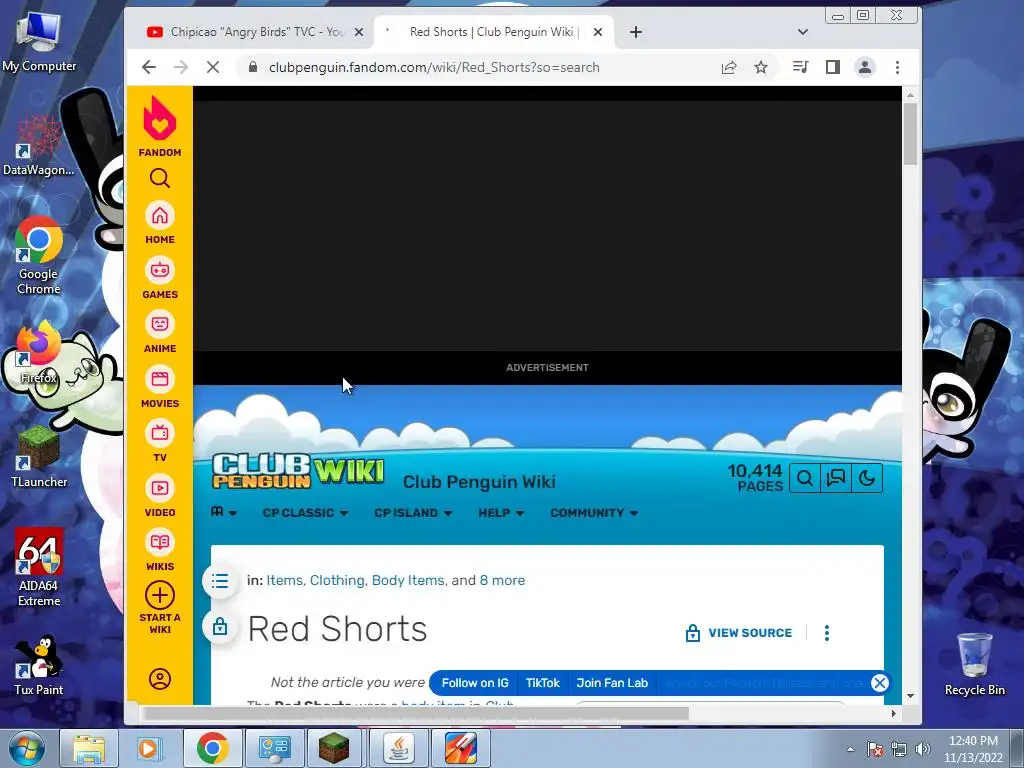Click the page protection lock icon beside title

tap(220, 627)
